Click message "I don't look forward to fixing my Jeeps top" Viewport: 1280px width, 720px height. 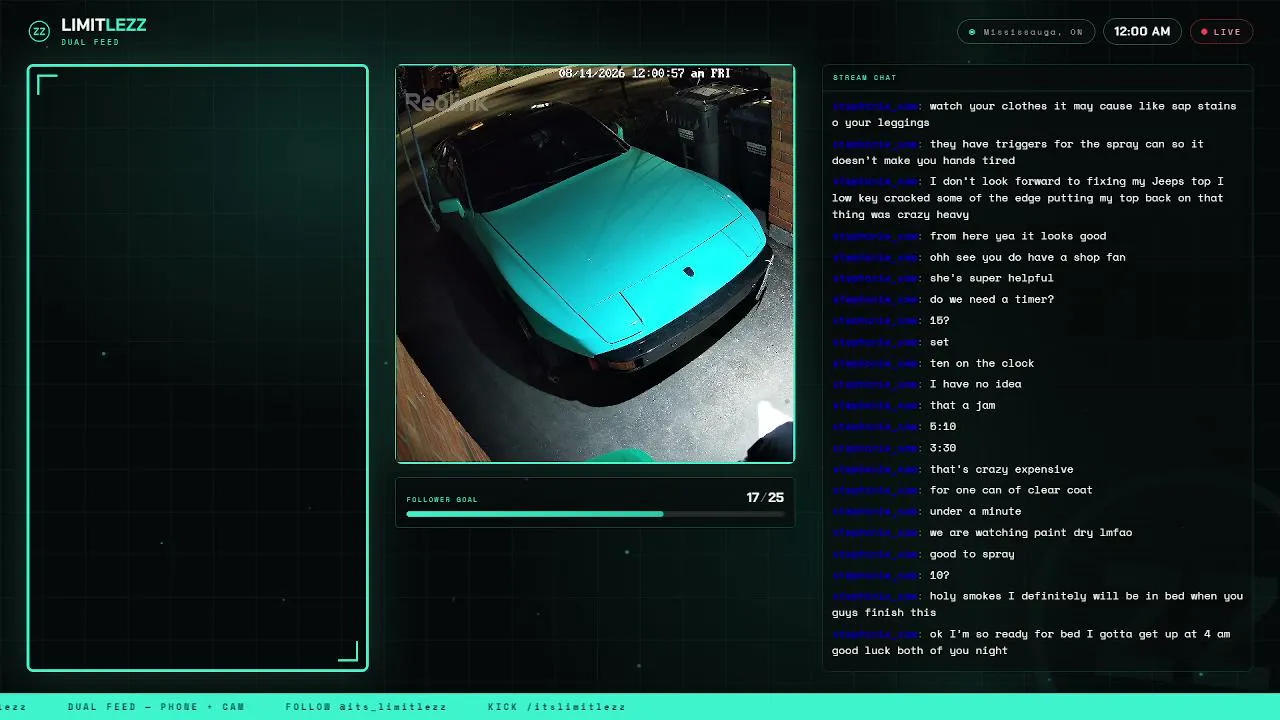tap(1037, 198)
